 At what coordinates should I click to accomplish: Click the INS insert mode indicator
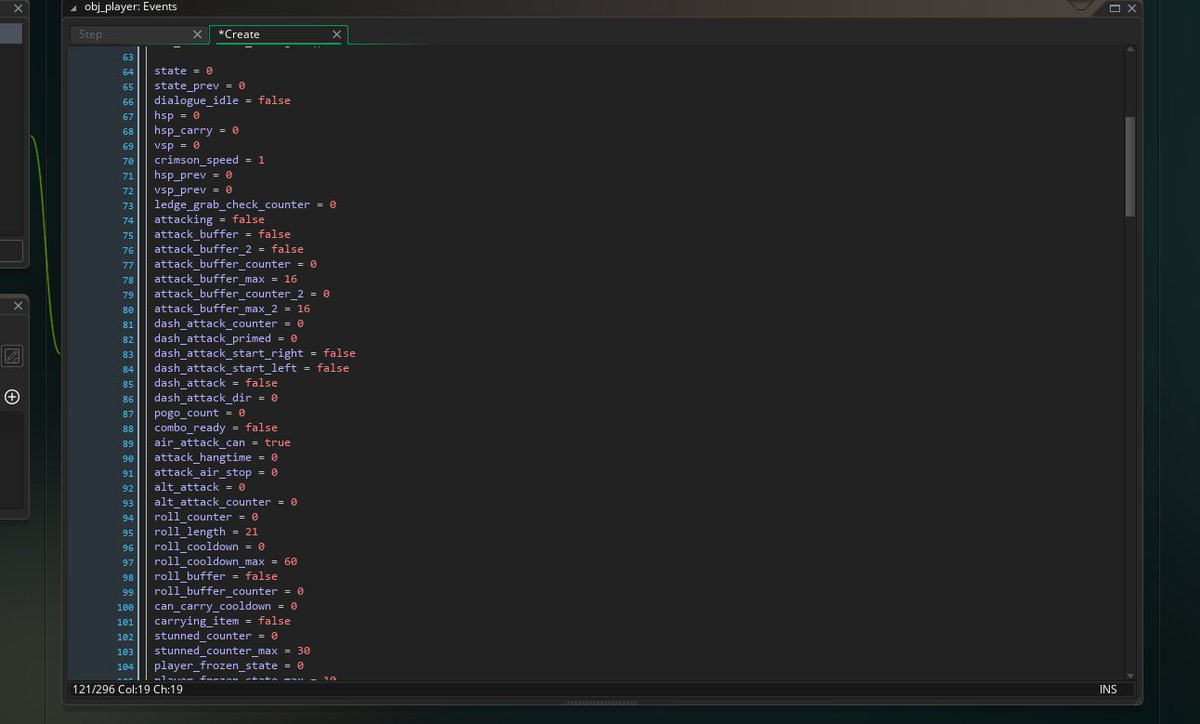[1108, 690]
